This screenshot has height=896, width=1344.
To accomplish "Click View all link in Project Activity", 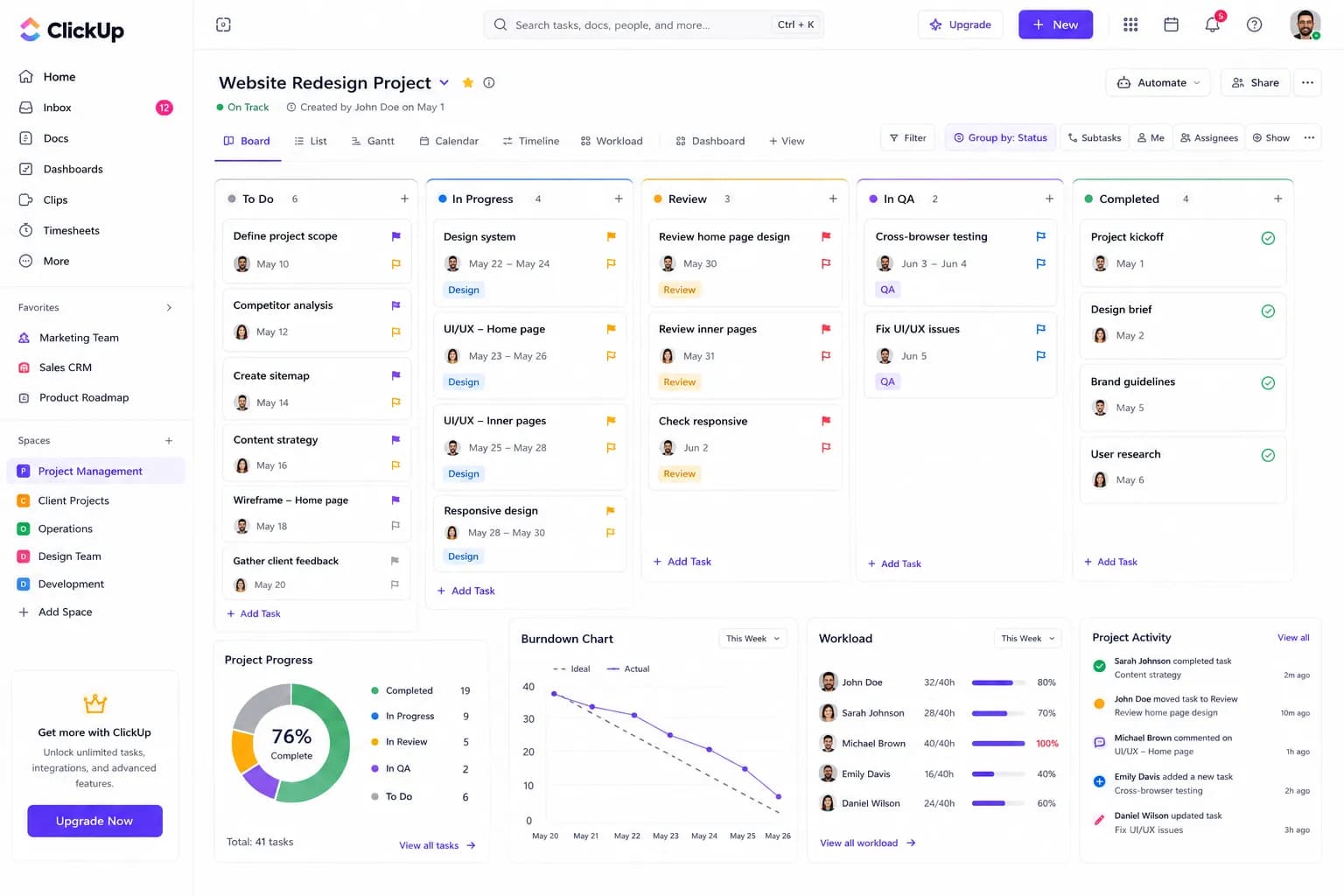I will point(1293,638).
